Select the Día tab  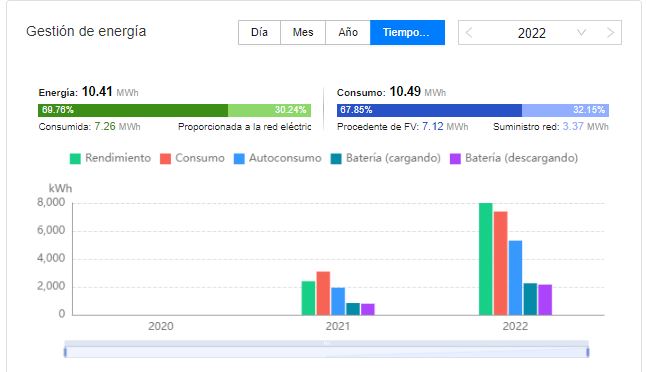[x=260, y=32]
